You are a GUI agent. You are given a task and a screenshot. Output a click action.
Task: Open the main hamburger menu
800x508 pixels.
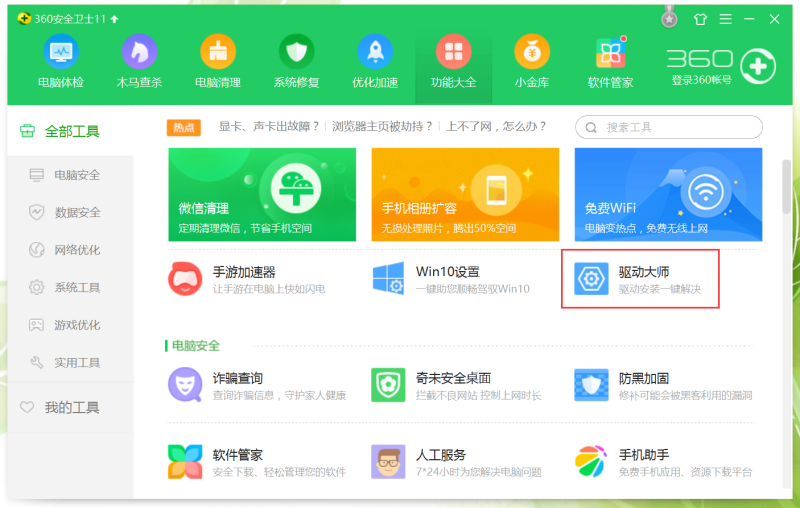[x=726, y=19]
